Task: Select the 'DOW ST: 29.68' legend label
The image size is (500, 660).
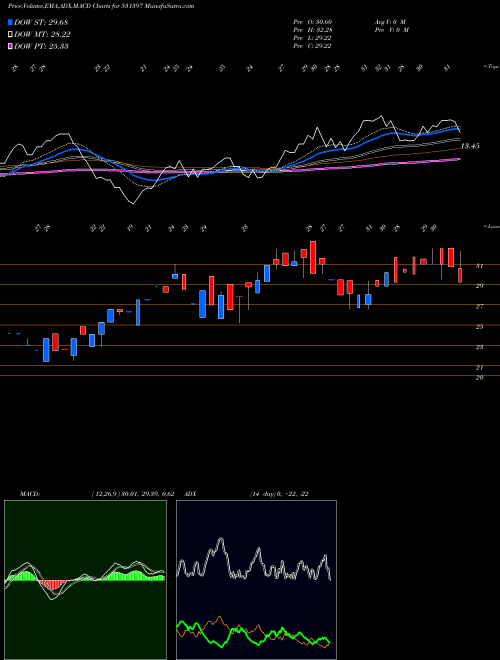Action: click(41, 22)
